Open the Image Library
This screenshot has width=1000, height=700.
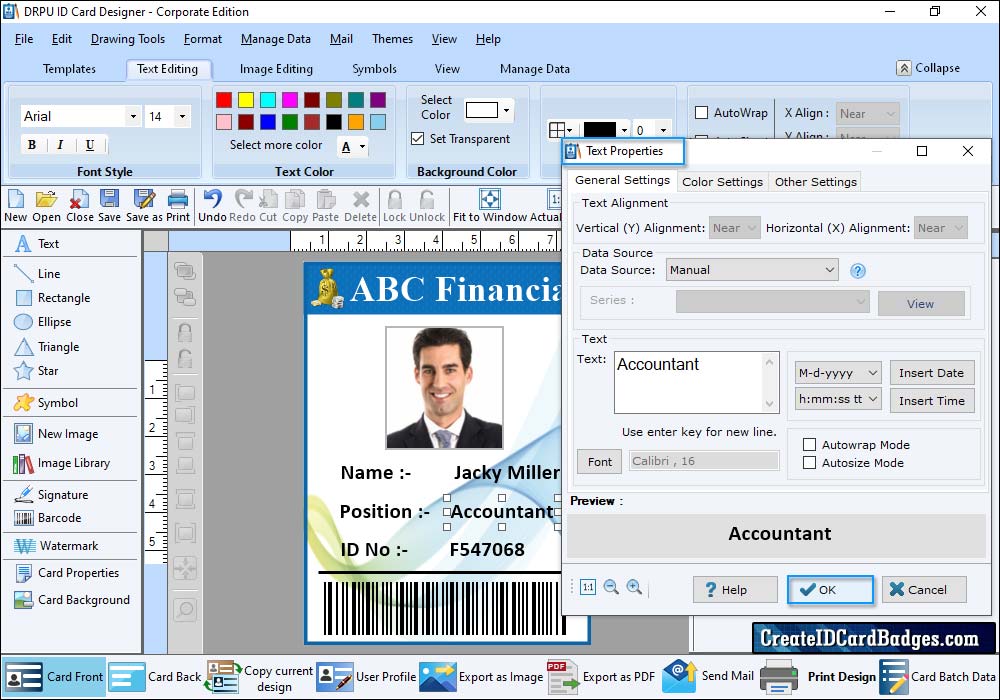(x=62, y=463)
